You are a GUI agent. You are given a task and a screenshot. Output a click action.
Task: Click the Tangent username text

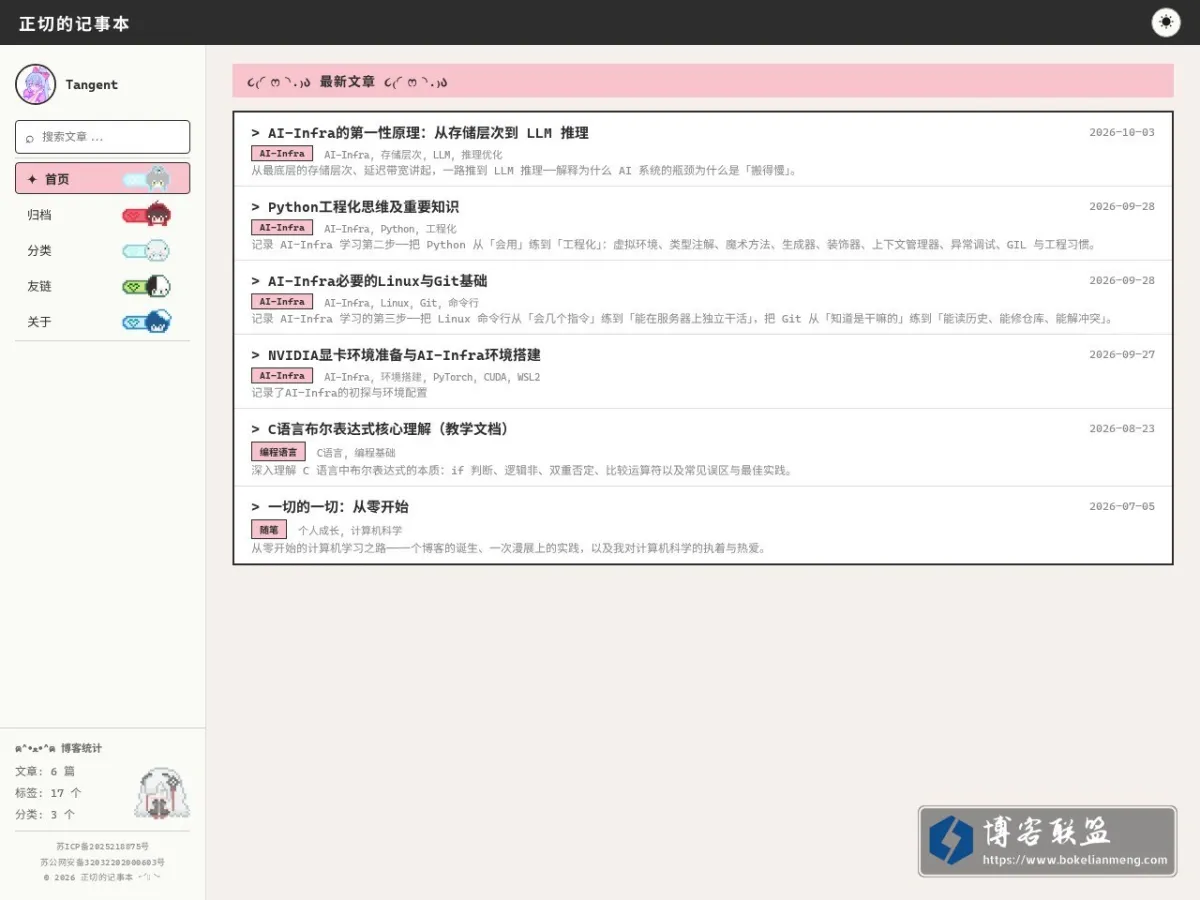click(92, 85)
